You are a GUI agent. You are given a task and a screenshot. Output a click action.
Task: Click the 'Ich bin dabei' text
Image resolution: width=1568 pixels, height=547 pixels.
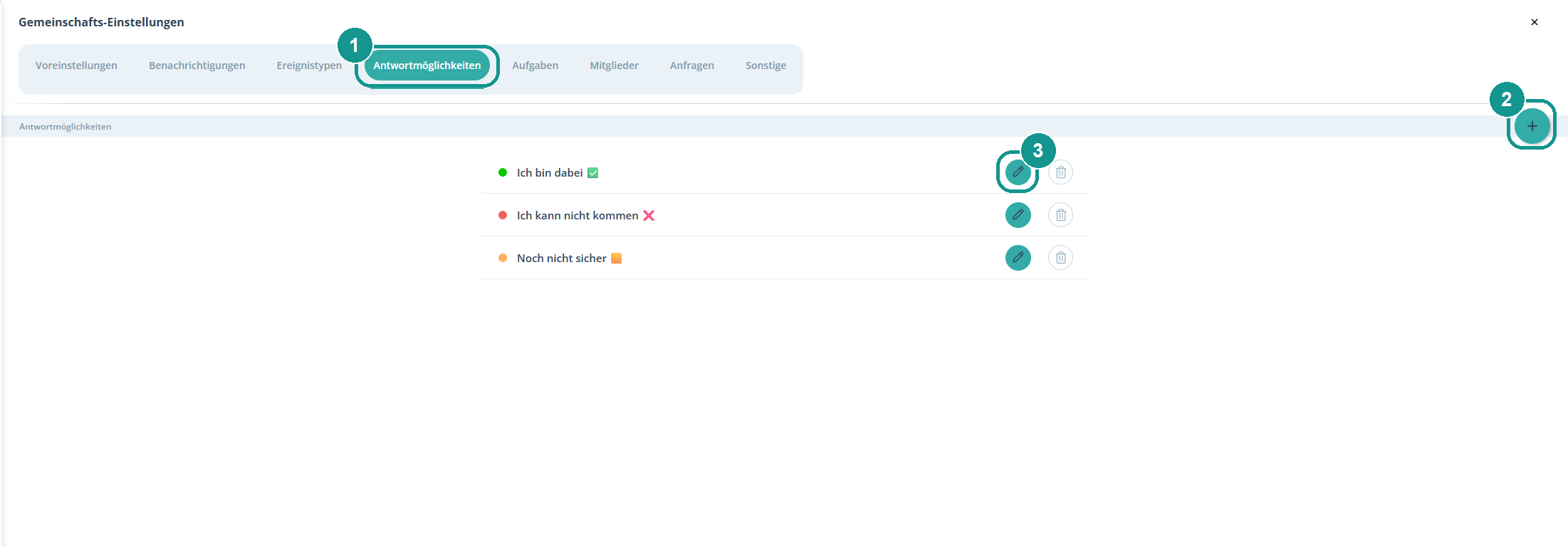[550, 173]
